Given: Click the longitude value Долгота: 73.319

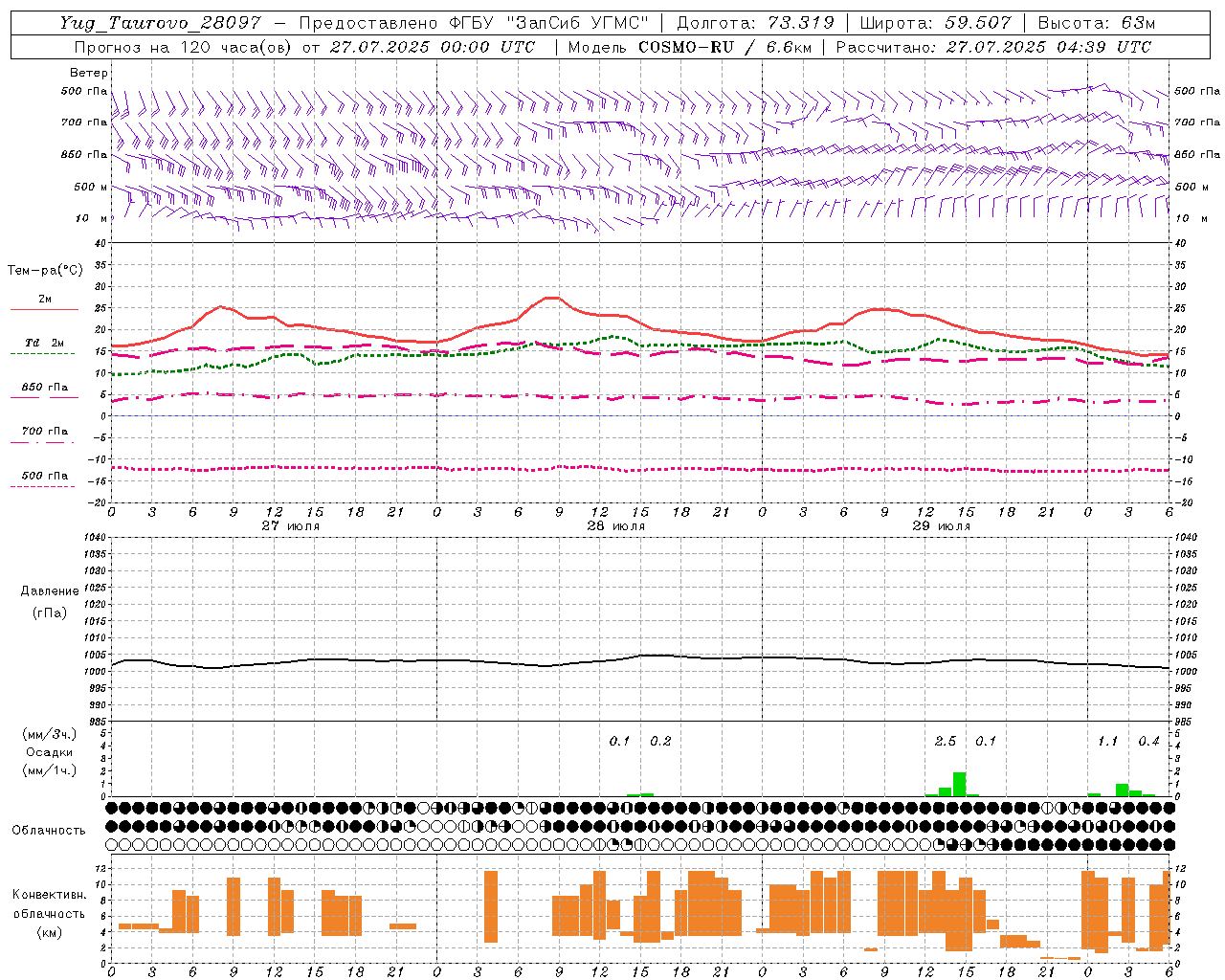Looking at the screenshot, I should coord(755,23).
